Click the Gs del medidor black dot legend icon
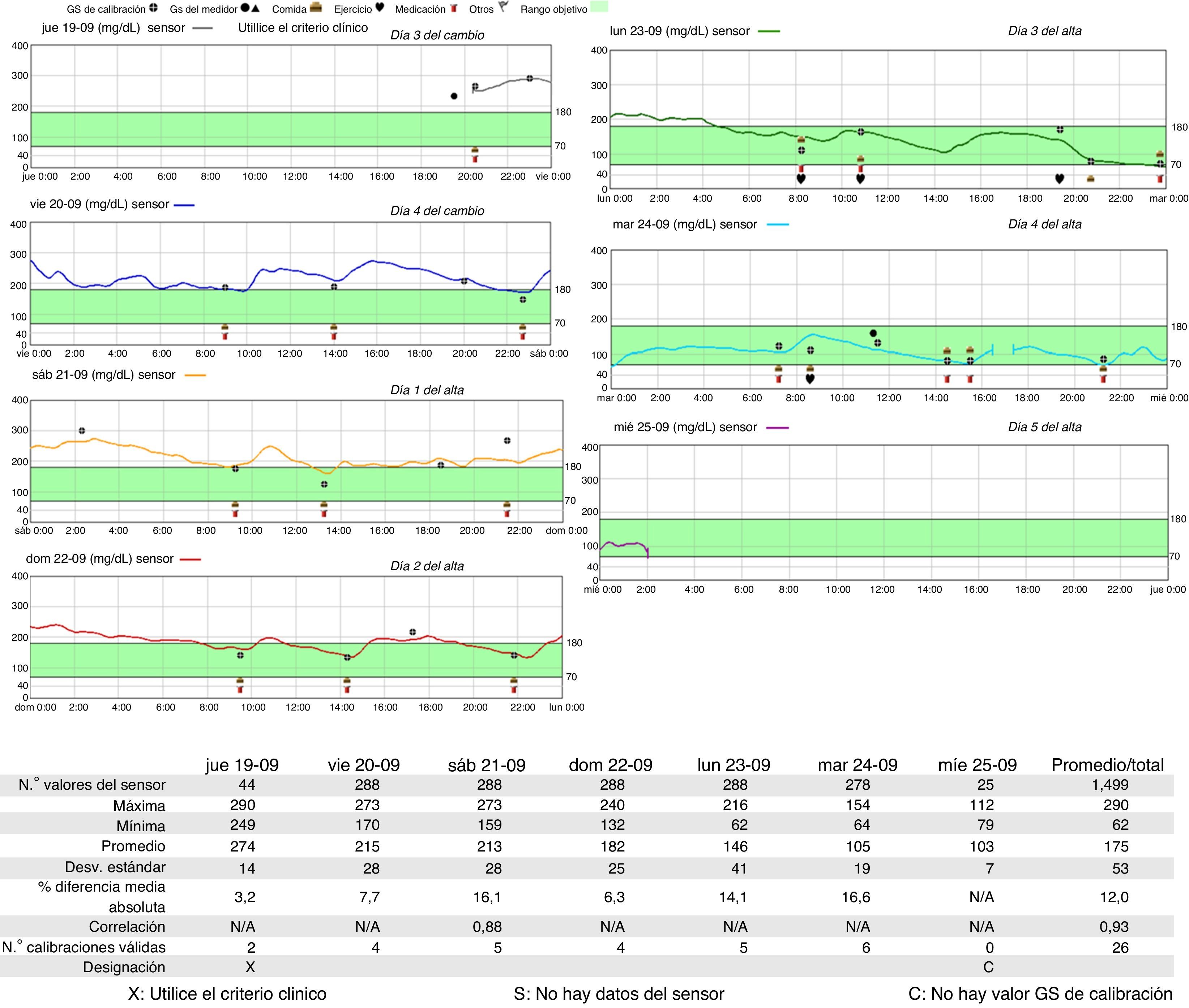Screen dimensions: 1189x1008 point(245,8)
